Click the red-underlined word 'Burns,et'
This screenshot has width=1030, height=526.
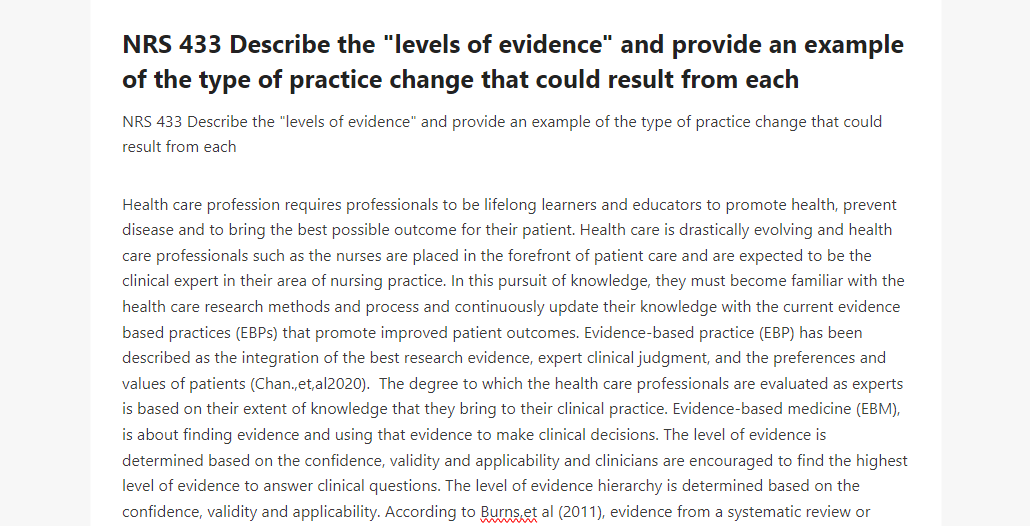[509, 512]
